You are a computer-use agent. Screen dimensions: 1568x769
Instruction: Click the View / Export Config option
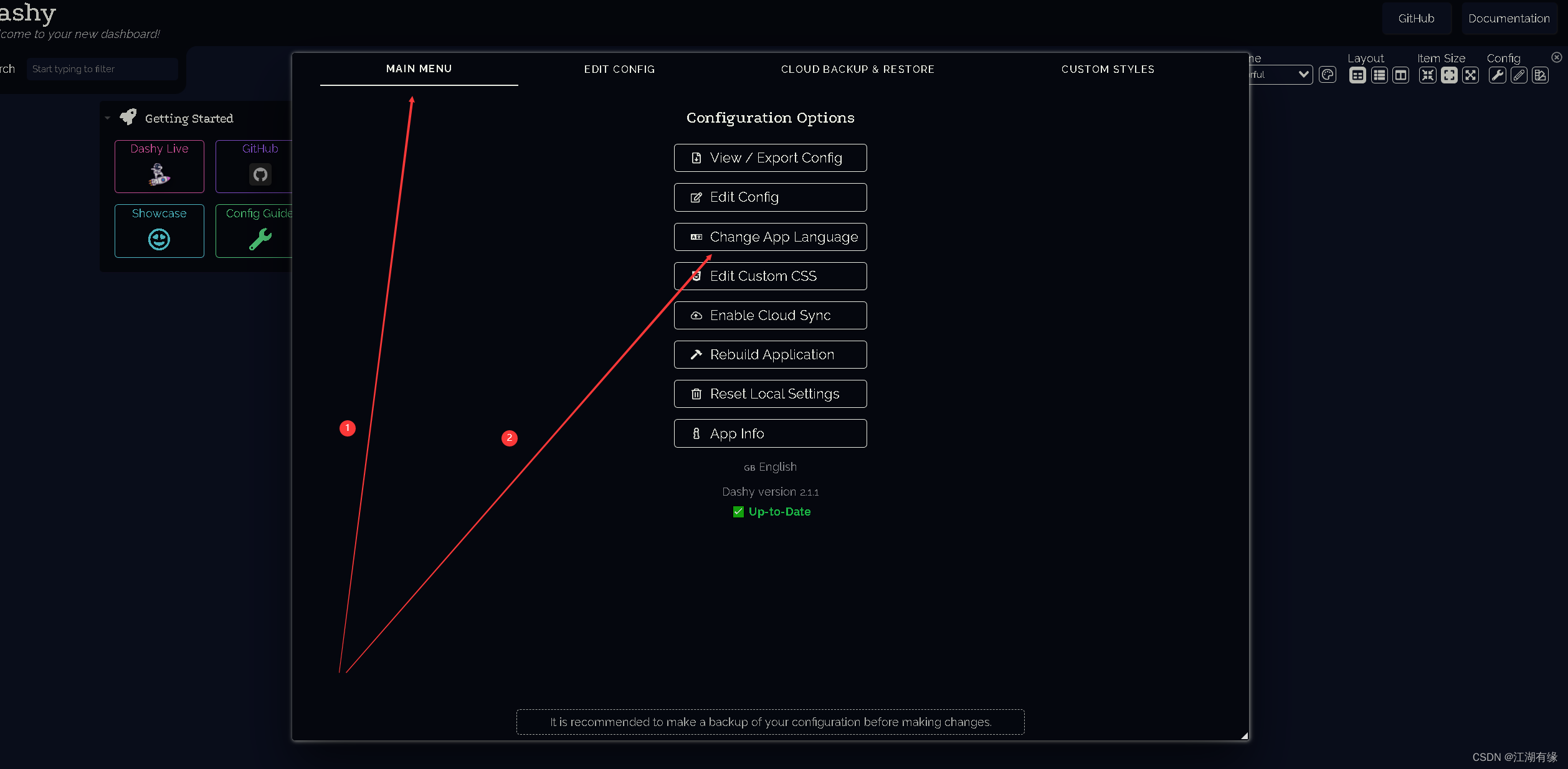770,158
